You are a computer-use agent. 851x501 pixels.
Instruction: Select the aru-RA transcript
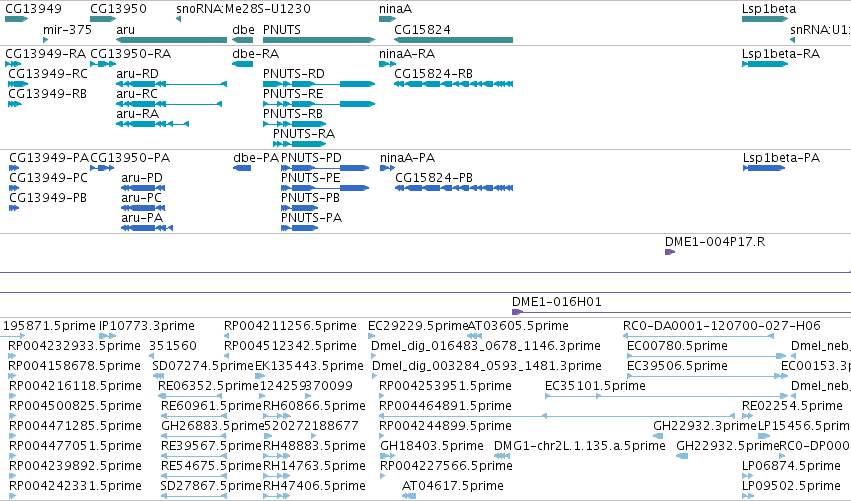coord(153,124)
